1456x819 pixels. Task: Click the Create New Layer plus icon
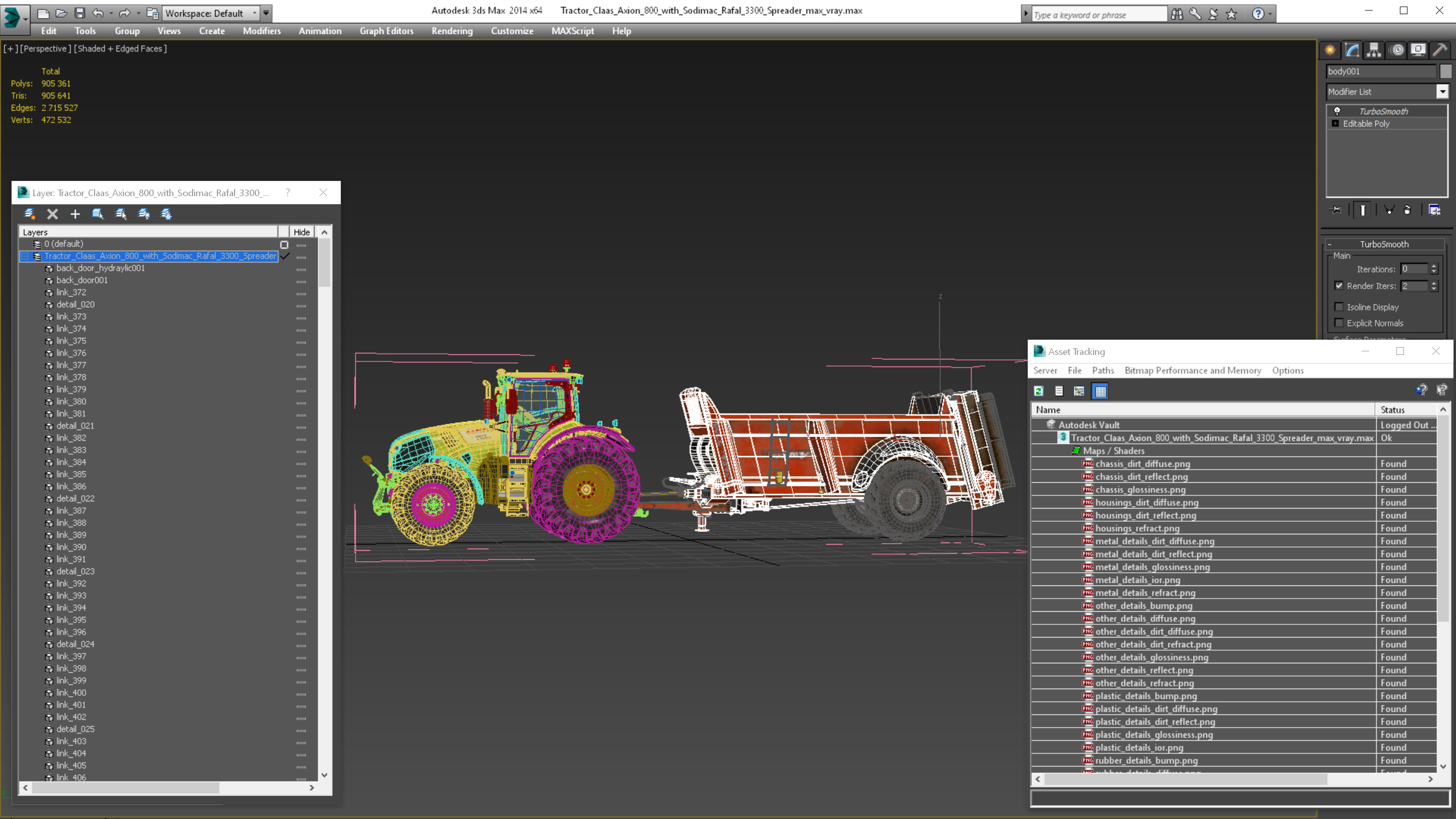75,214
